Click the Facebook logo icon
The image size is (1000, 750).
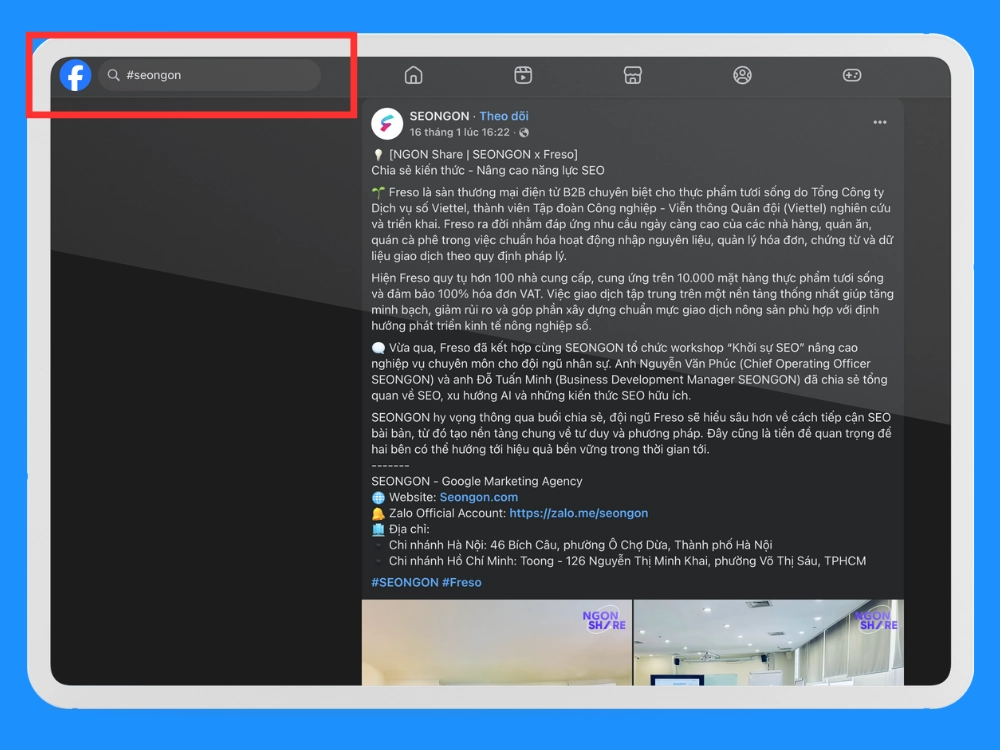tap(75, 75)
